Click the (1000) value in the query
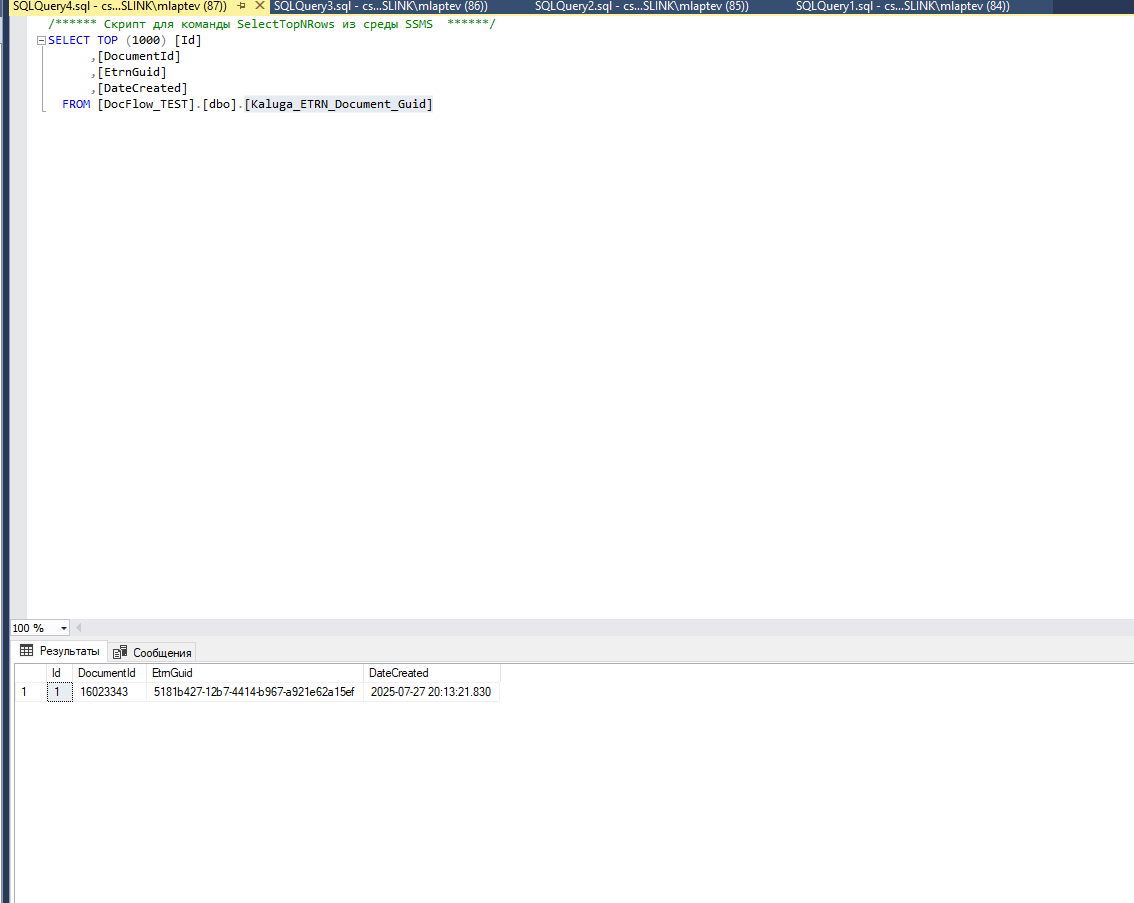The image size is (1134, 903). click(x=146, y=40)
